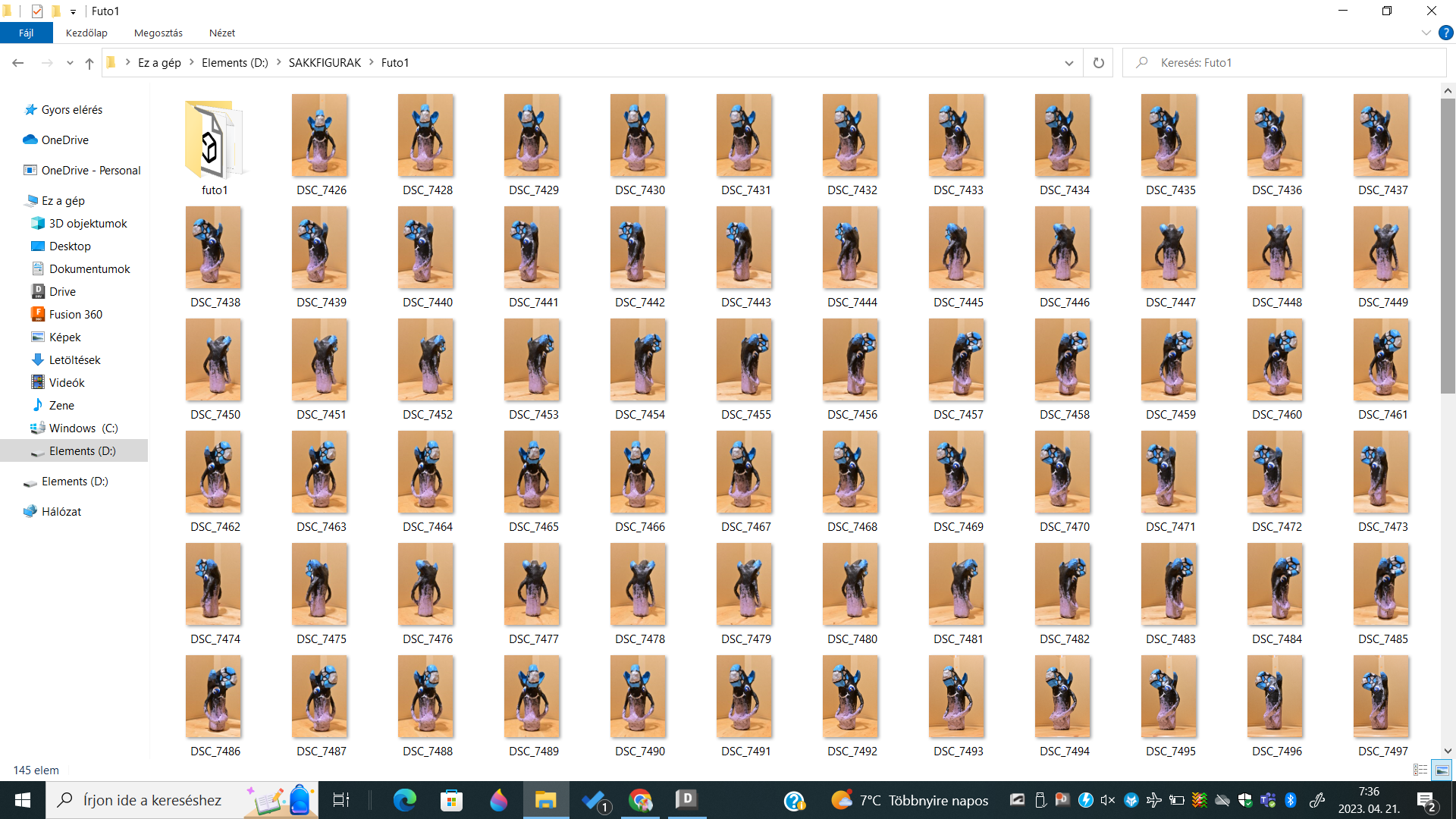Viewport: 1456px width, 819px height.
Task: Open Képek in the sidebar
Action: click(64, 337)
